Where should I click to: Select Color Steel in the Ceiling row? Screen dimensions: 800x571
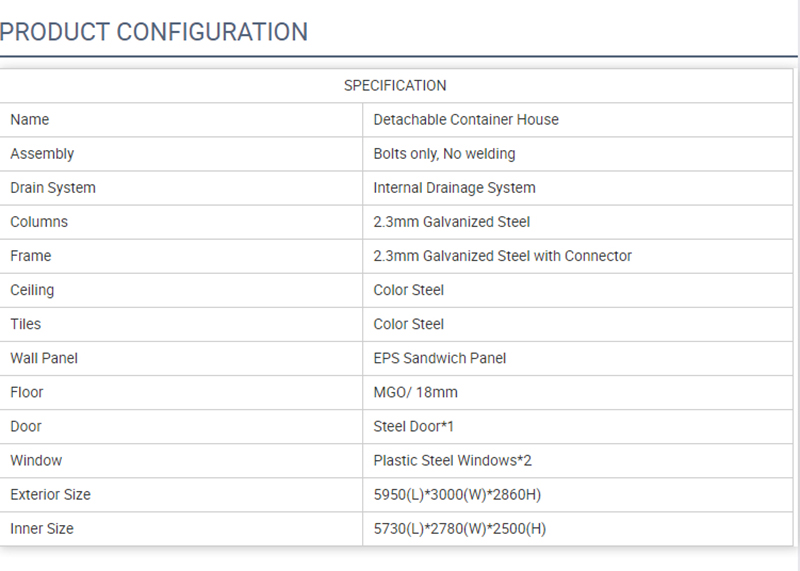408,290
